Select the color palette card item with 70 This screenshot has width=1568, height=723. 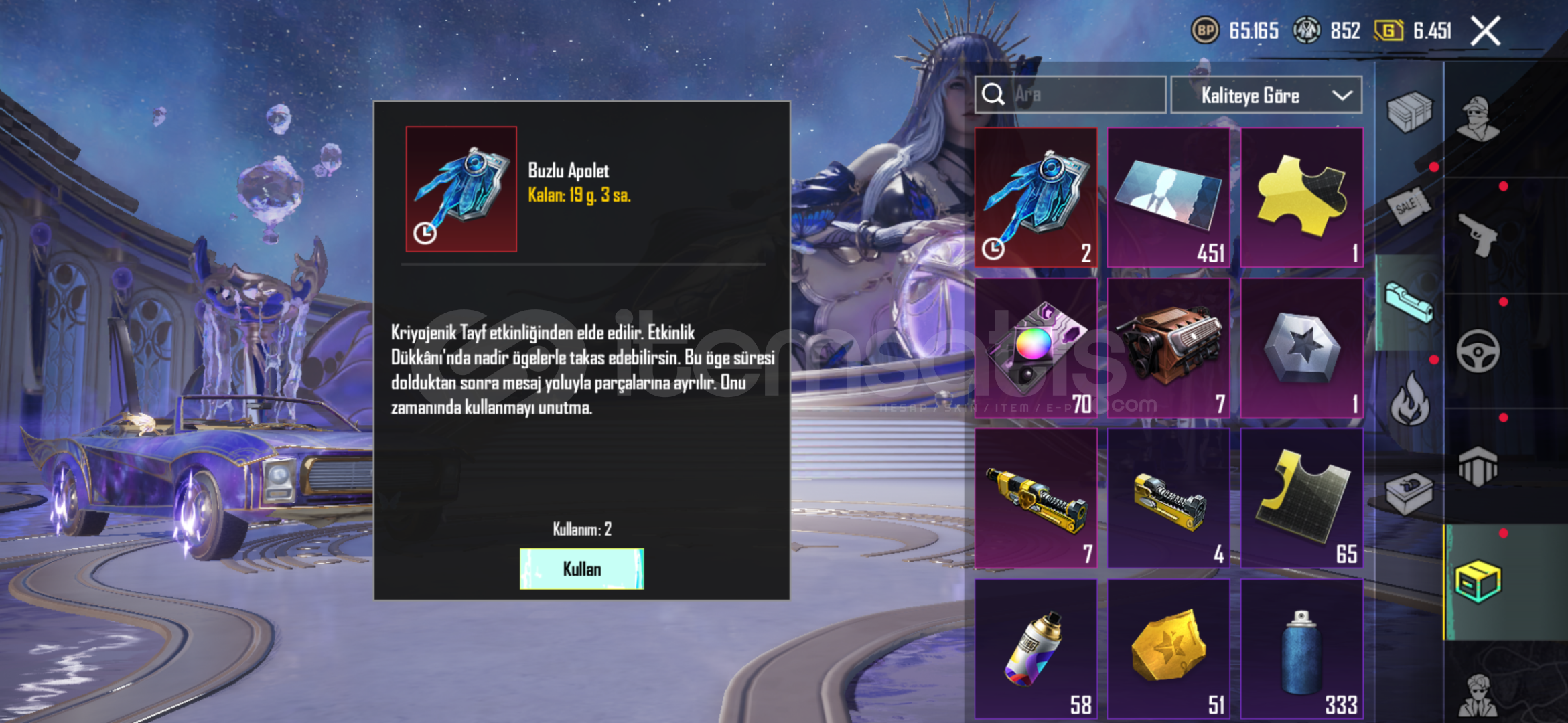(x=1036, y=348)
